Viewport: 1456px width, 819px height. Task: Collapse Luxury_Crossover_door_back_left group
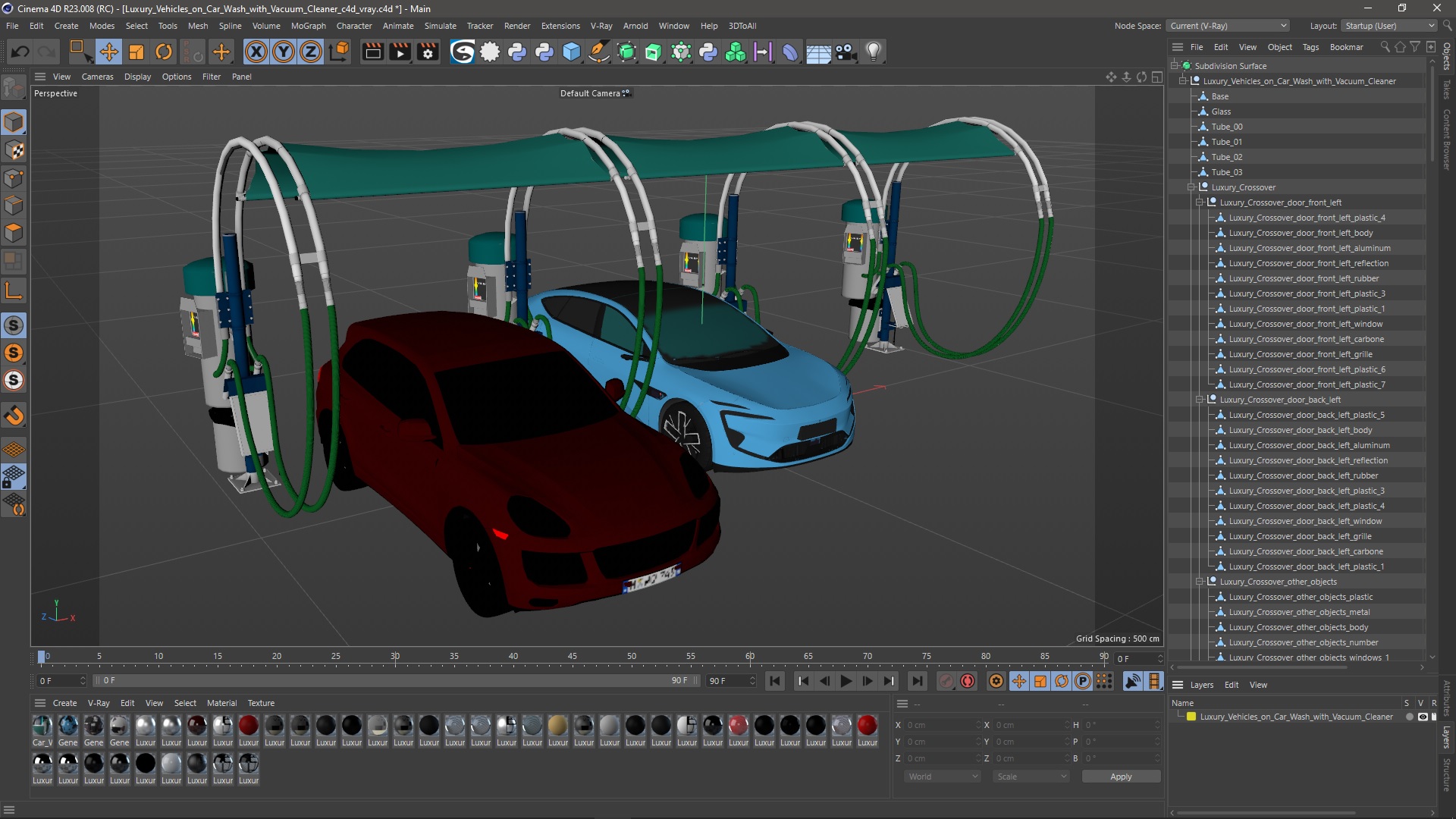click(1200, 400)
